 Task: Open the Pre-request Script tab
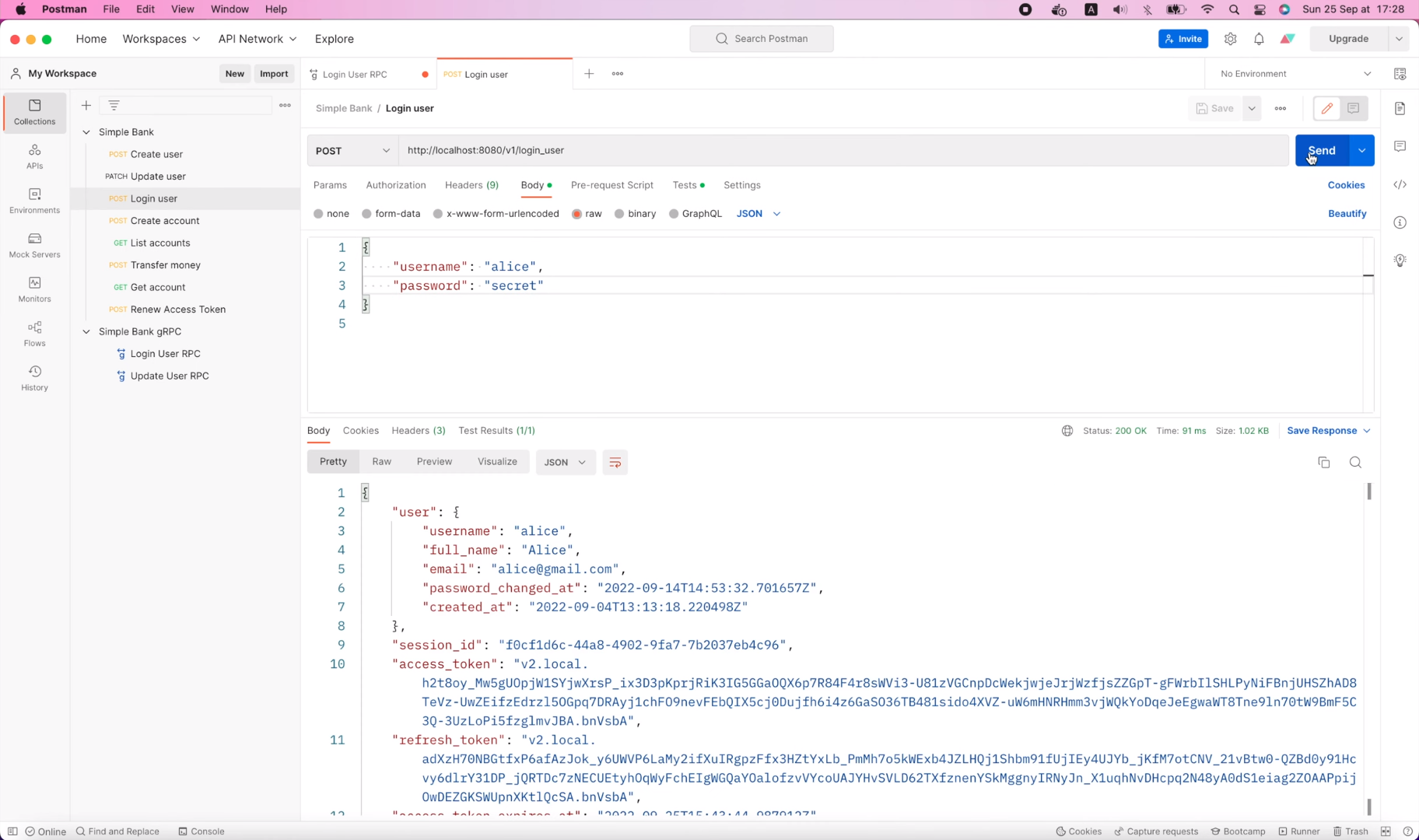(612, 185)
